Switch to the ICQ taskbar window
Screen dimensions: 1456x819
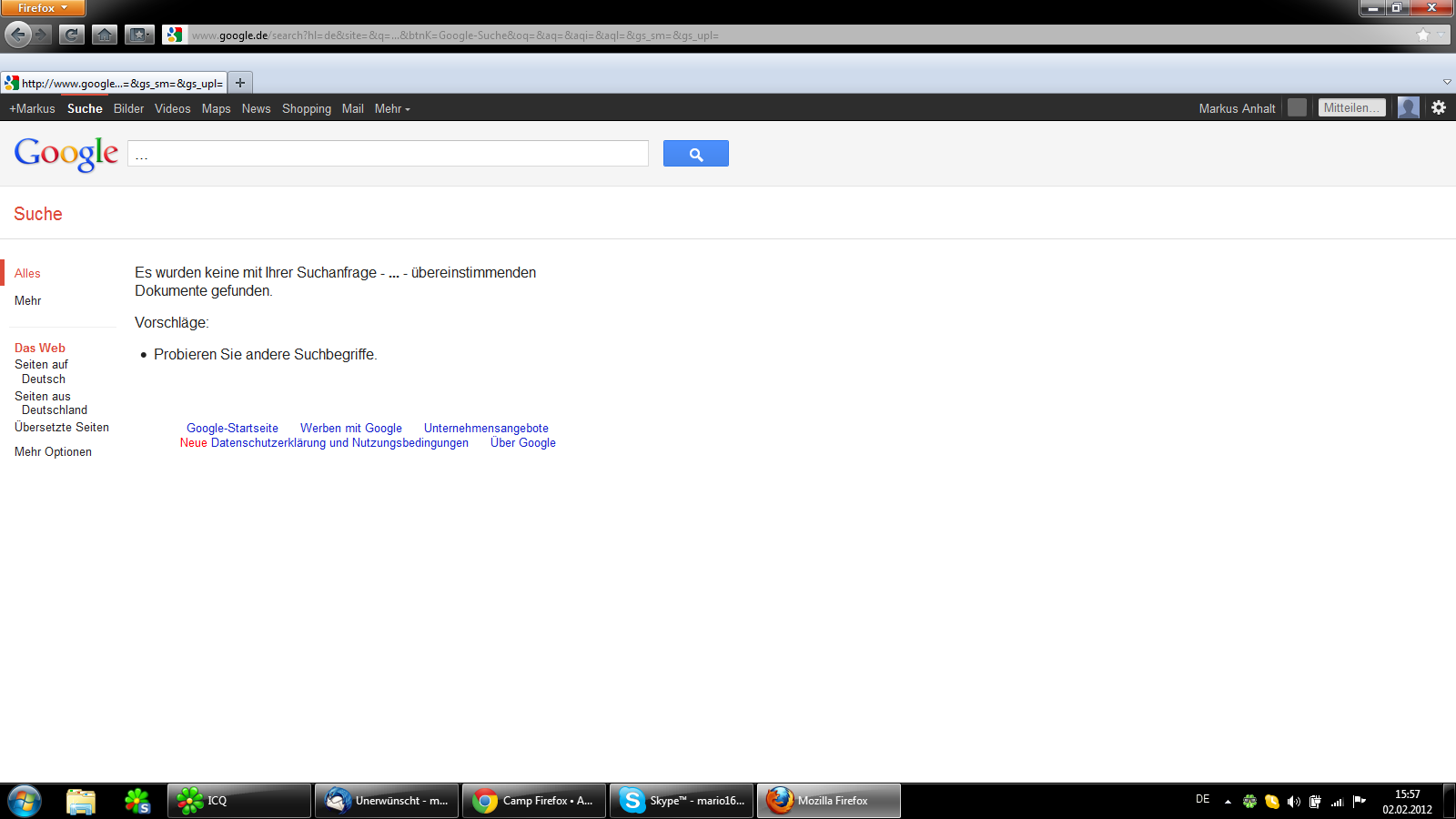tap(239, 801)
